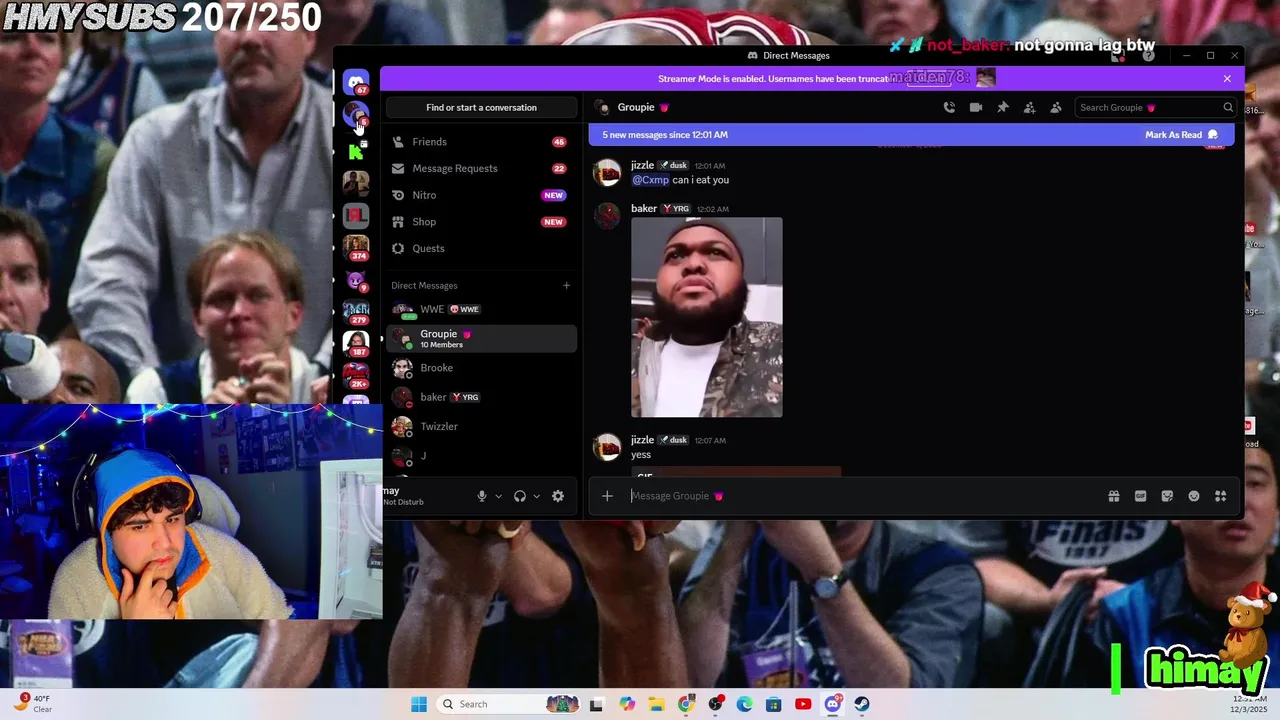The image size is (1280, 720).
Task: Open Copilot from taskbar
Action: coord(626,704)
